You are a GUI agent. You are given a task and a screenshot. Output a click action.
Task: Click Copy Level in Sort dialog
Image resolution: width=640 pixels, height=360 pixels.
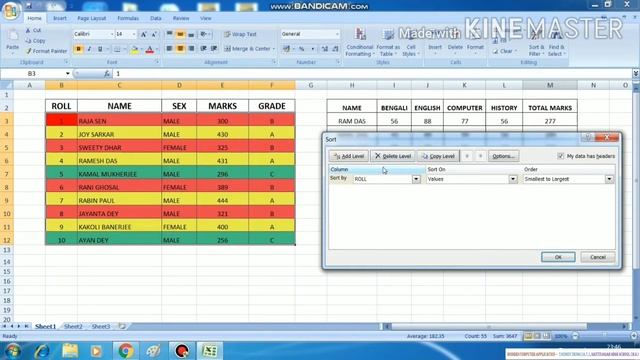pyautogui.click(x=438, y=156)
